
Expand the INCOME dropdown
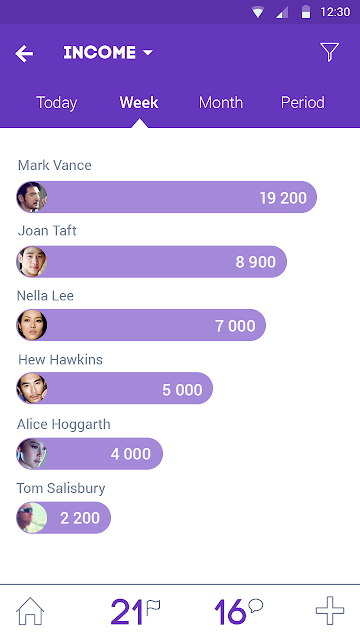[108, 53]
